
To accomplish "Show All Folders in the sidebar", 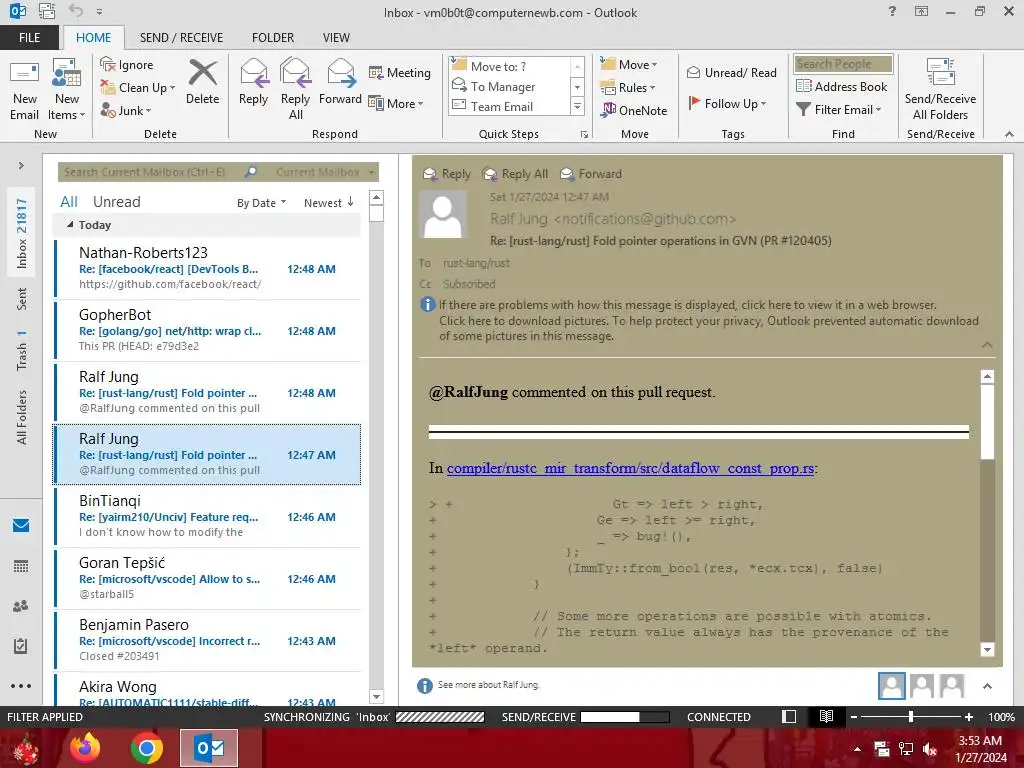I will coord(22,417).
